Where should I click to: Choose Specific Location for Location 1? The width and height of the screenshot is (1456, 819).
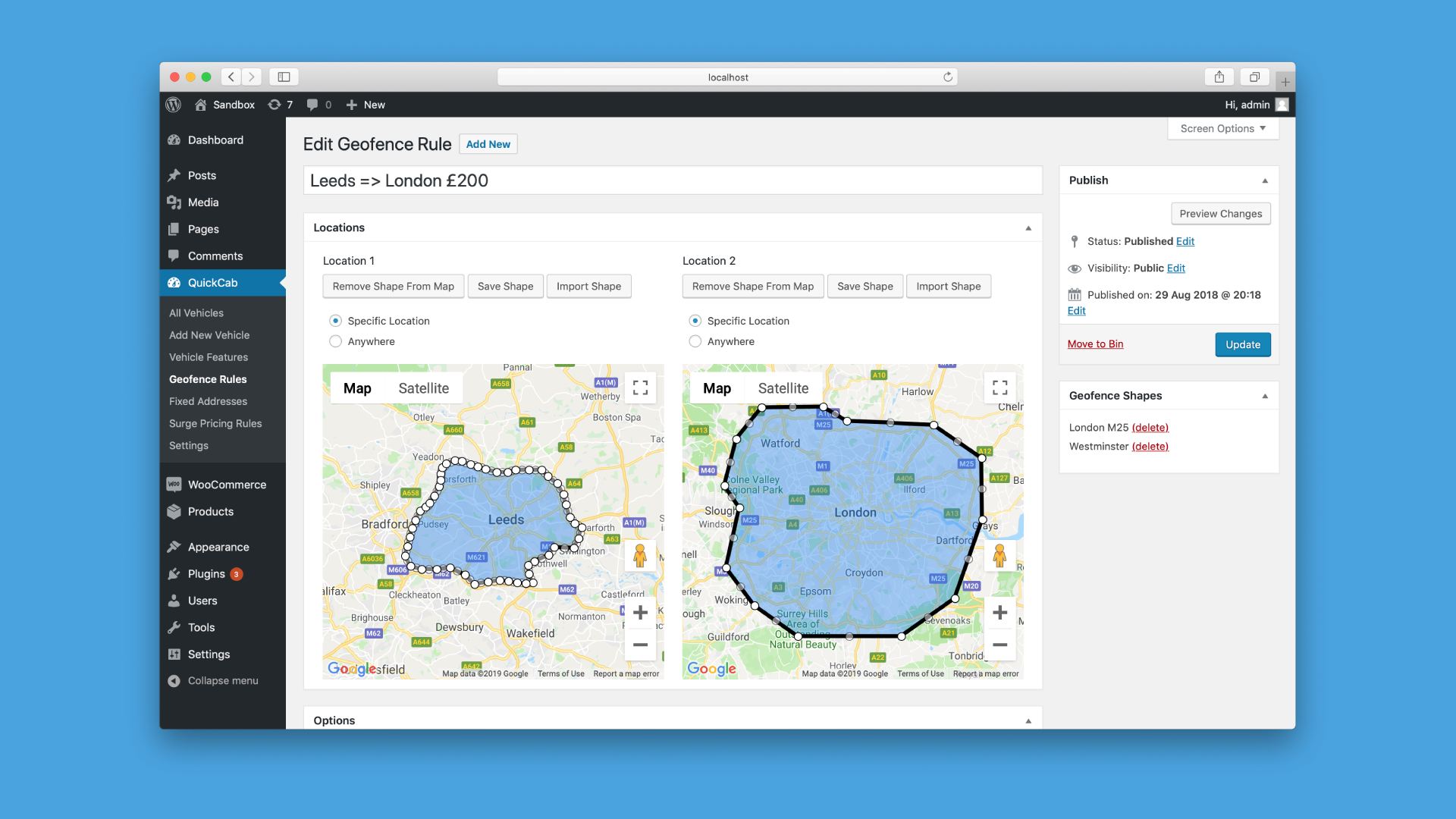335,321
